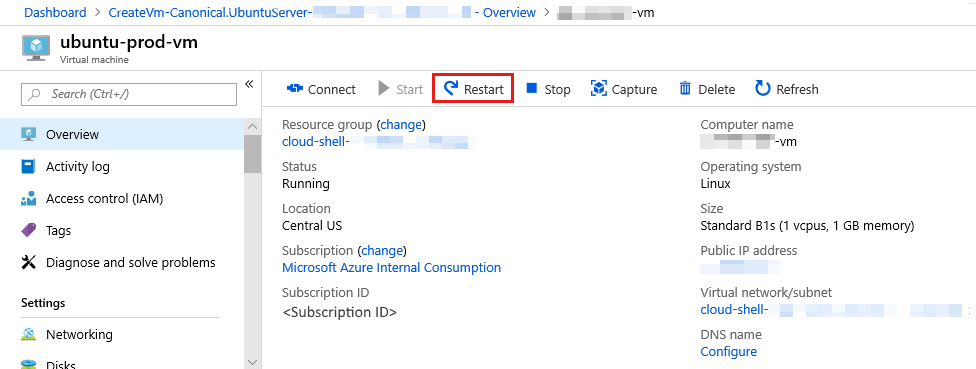Open the Activity log

click(78, 167)
